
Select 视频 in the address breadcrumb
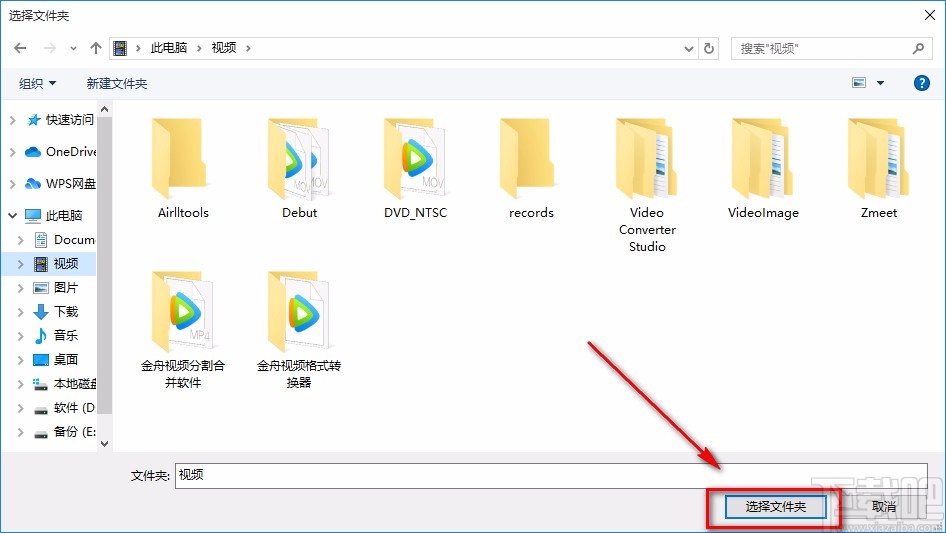pyautogui.click(x=224, y=48)
